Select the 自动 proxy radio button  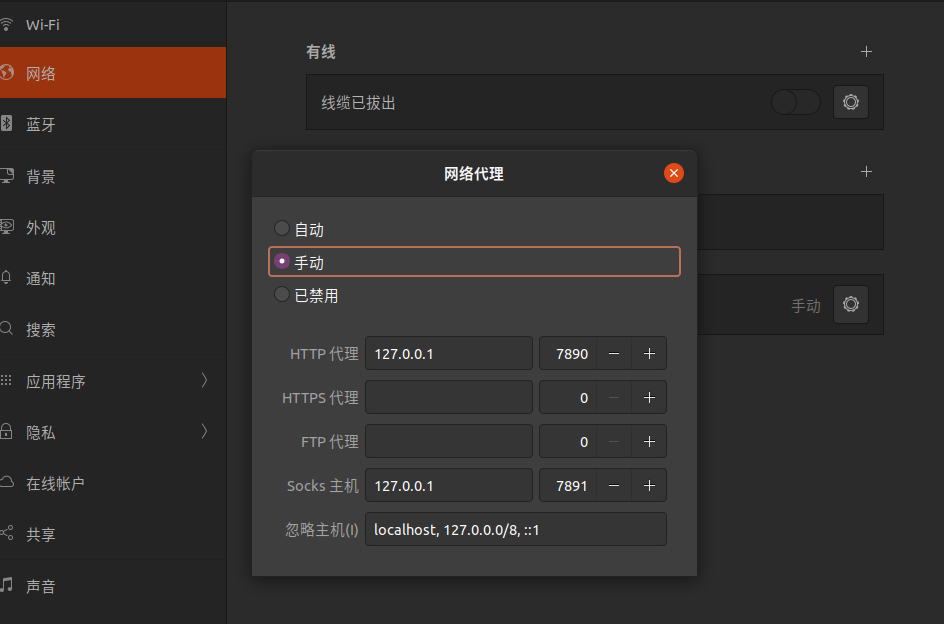pyautogui.click(x=281, y=227)
